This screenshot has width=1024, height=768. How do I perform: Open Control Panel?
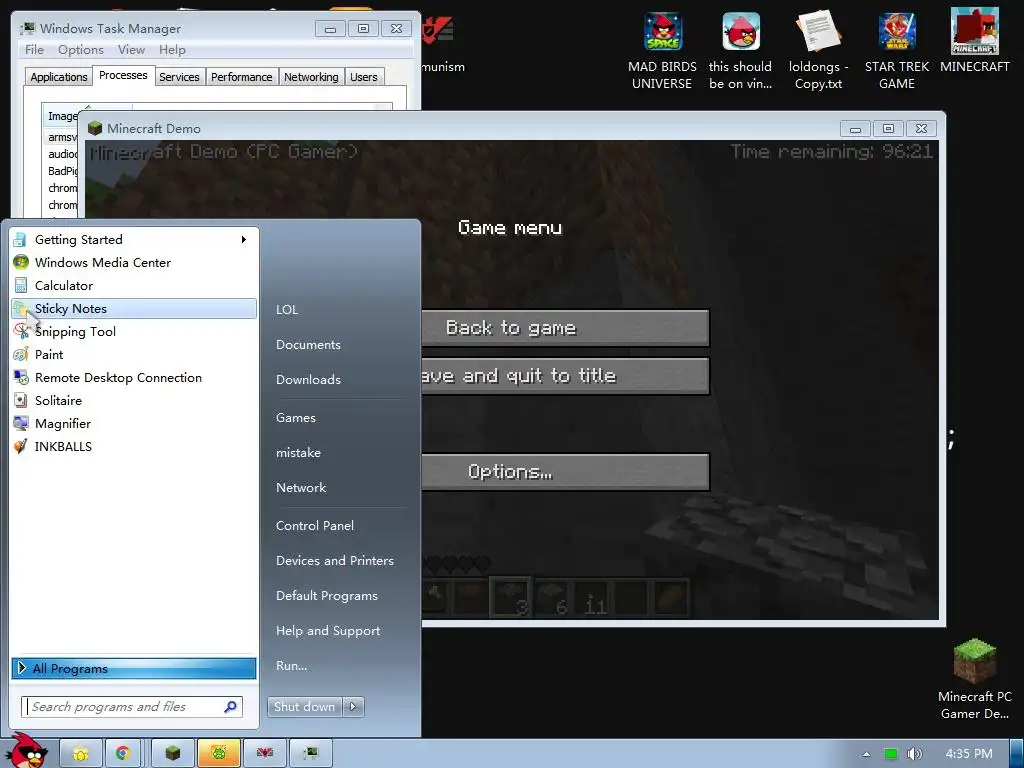tap(315, 526)
